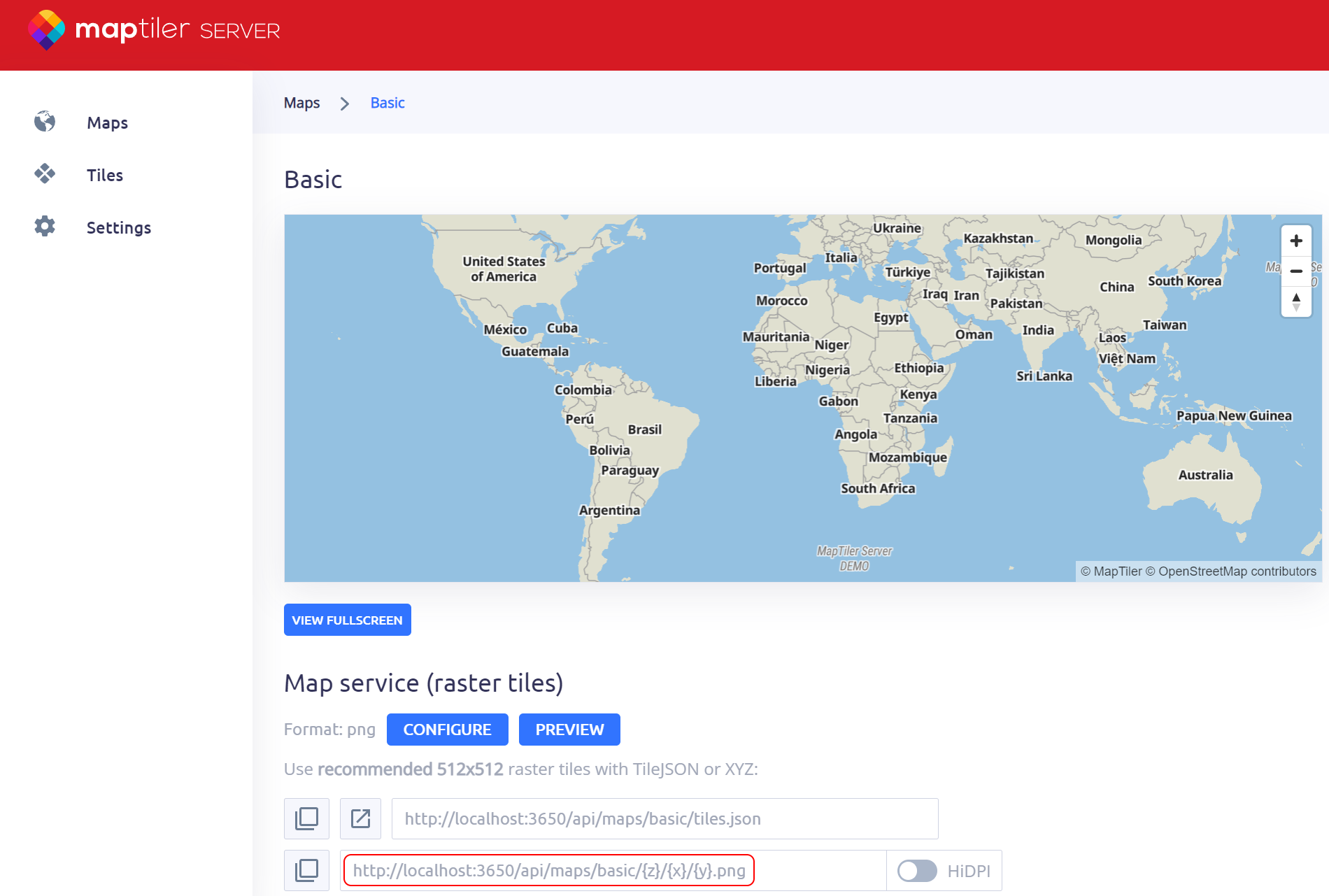Open Maps in the sidebar menu
Viewport: 1329px width, 896px height.
107,122
